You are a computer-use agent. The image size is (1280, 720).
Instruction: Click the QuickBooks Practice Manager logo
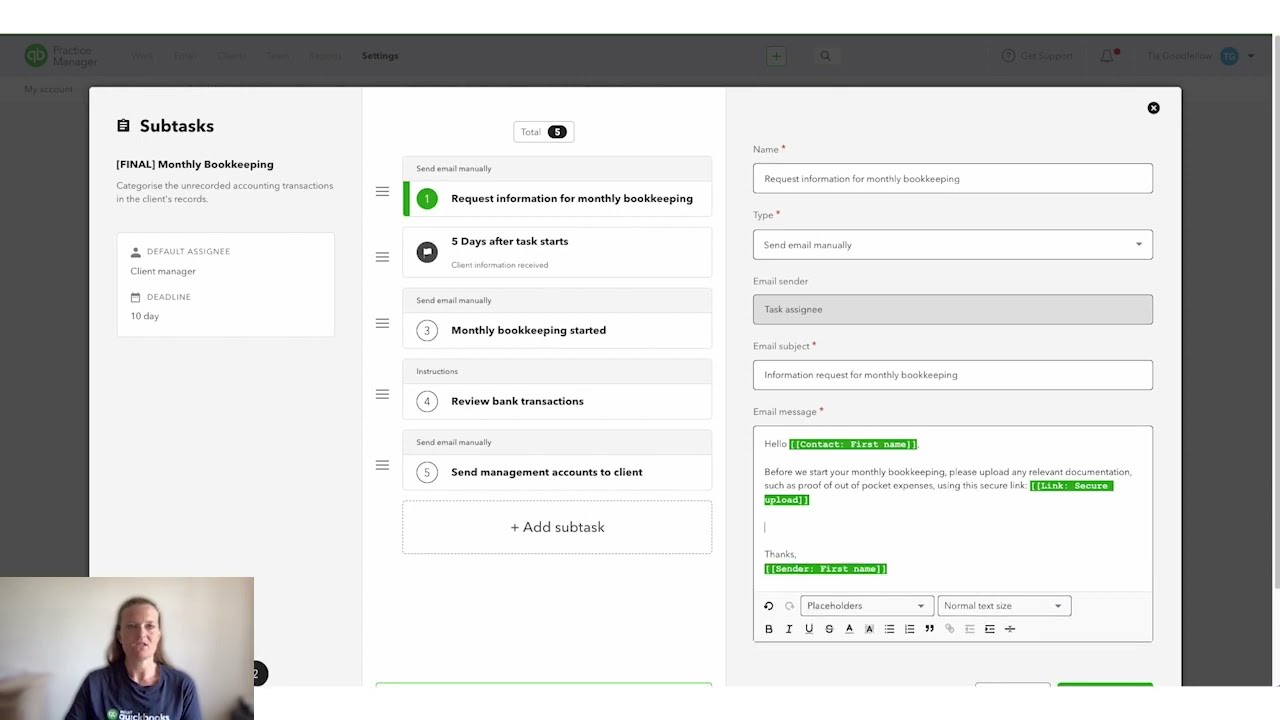tap(61, 56)
